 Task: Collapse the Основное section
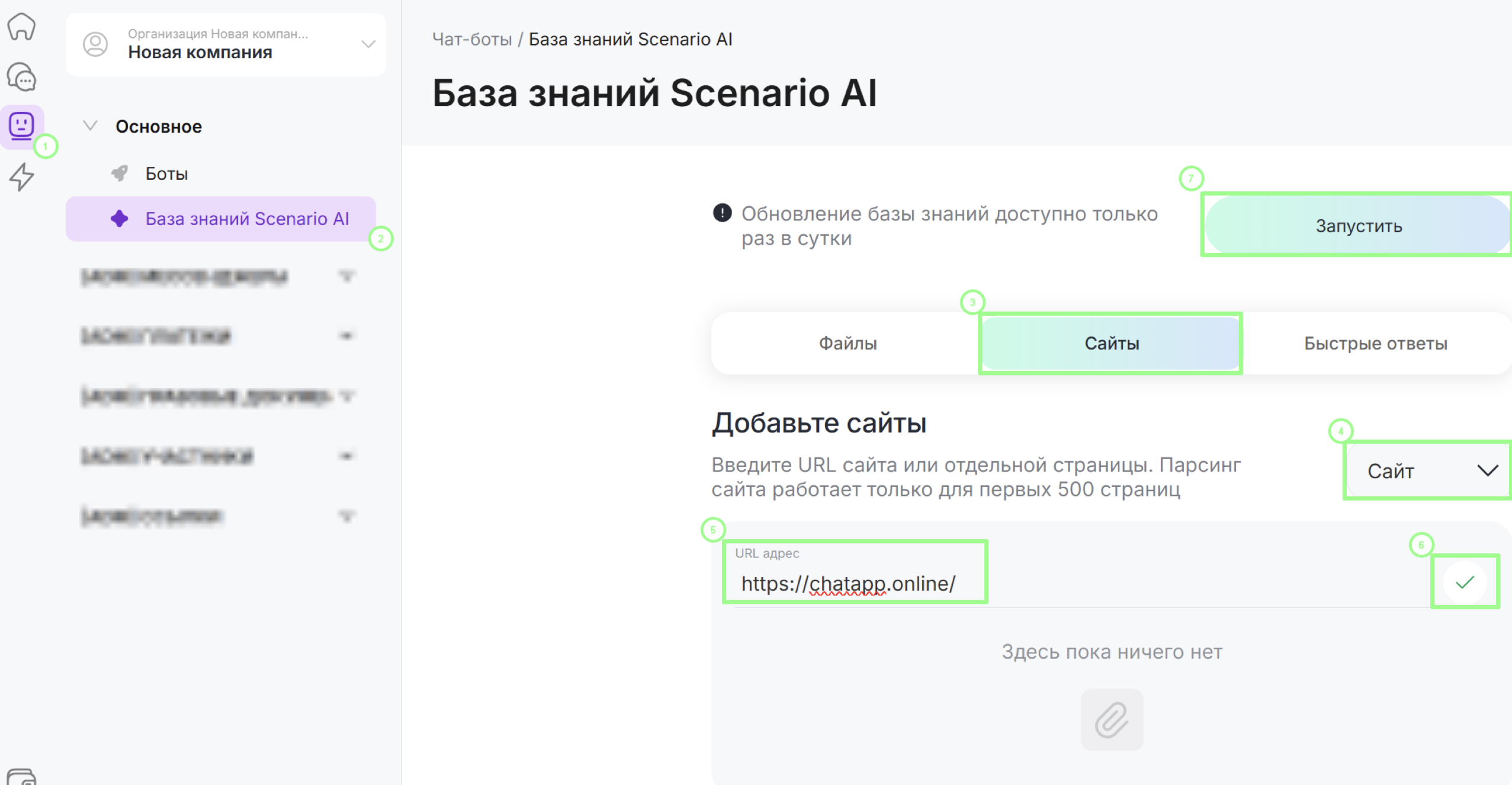tap(90, 126)
